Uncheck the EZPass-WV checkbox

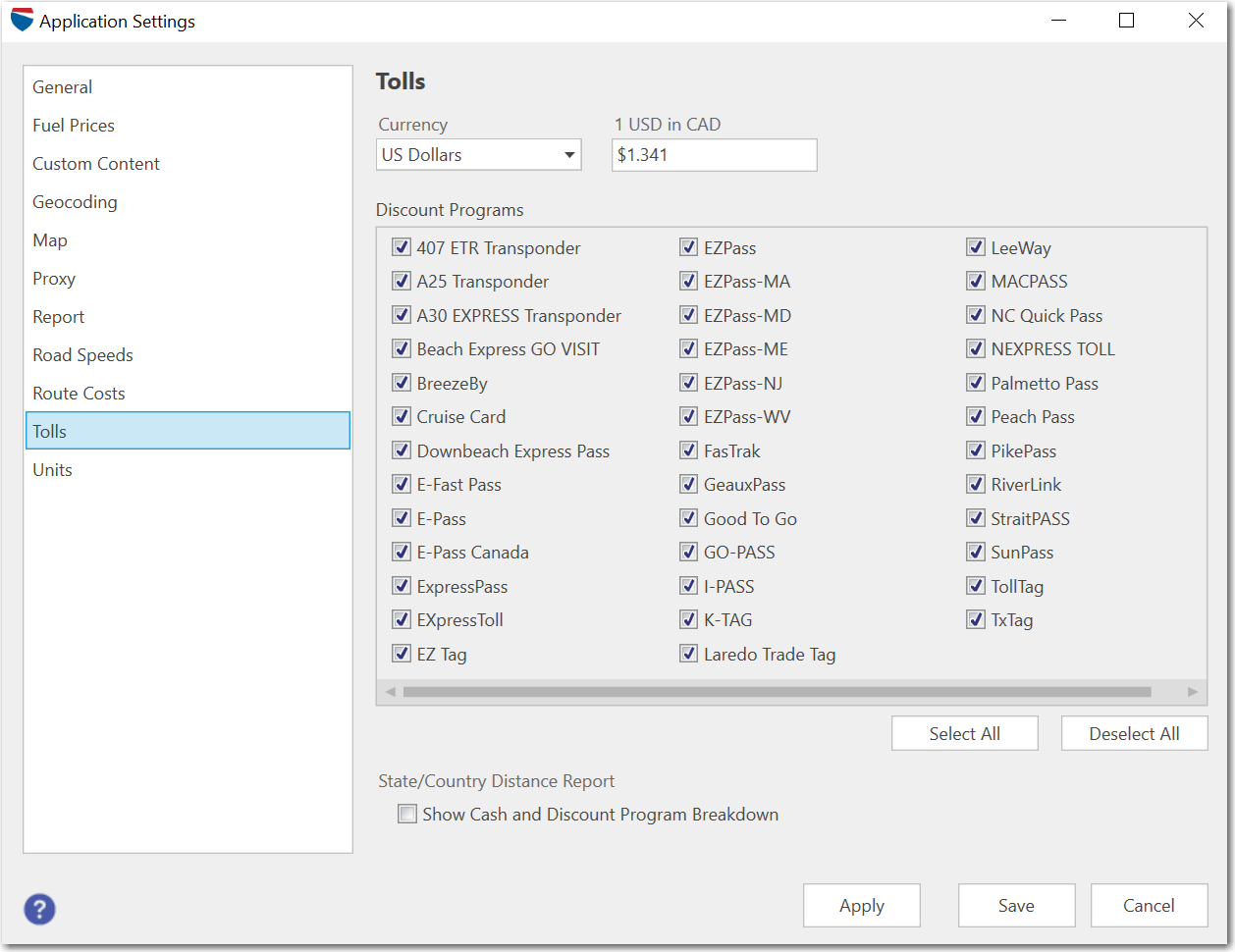689,417
